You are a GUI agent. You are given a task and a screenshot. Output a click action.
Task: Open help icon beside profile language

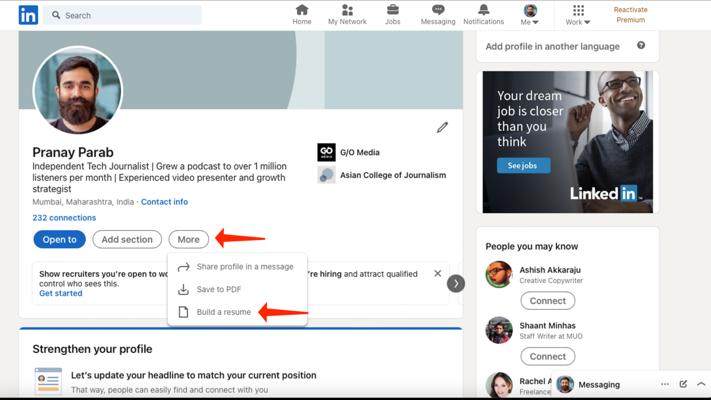[x=641, y=46]
